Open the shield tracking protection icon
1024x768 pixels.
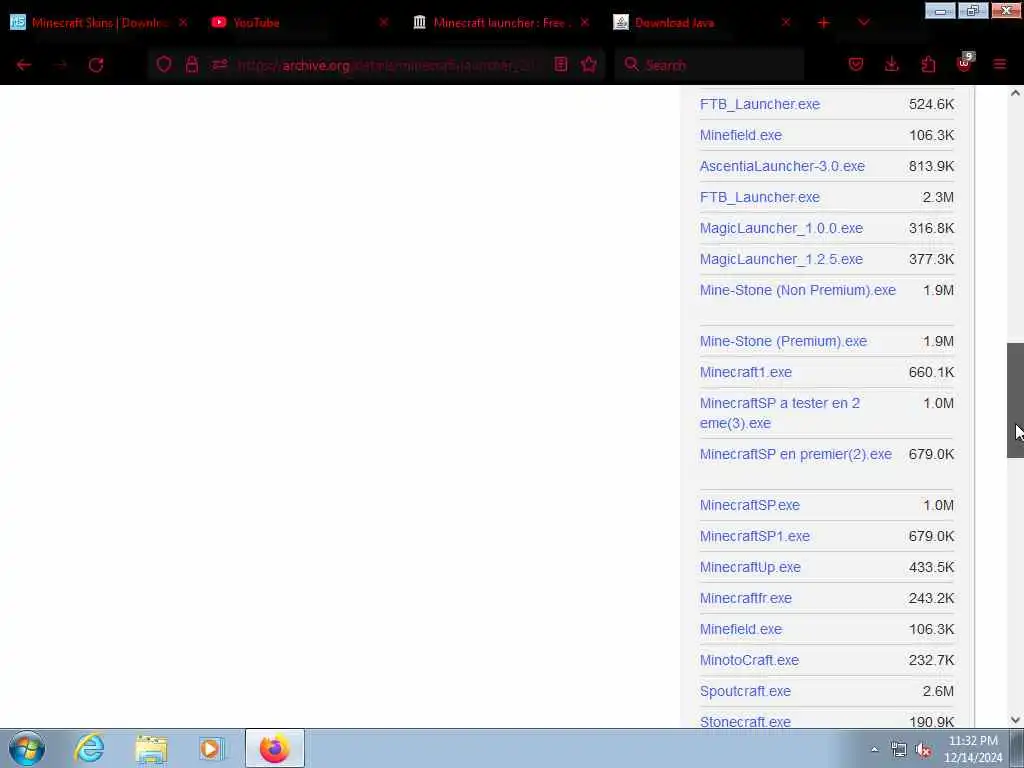click(164, 64)
